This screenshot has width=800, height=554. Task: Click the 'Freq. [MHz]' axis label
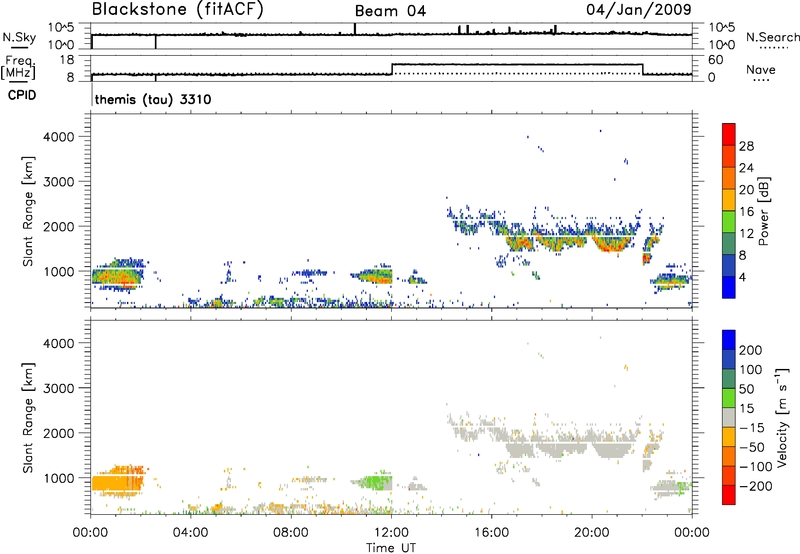click(x=19, y=67)
